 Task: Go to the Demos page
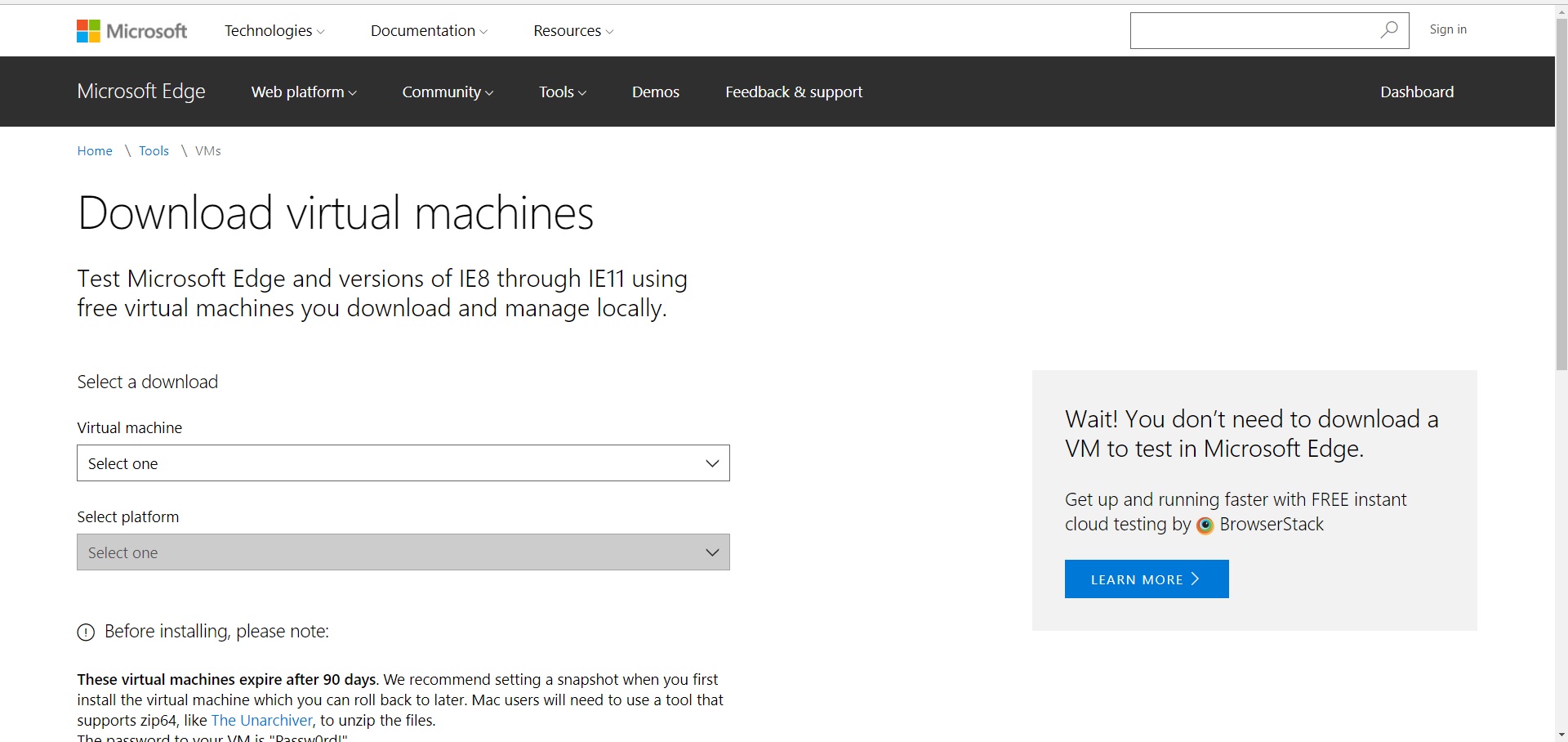(656, 92)
